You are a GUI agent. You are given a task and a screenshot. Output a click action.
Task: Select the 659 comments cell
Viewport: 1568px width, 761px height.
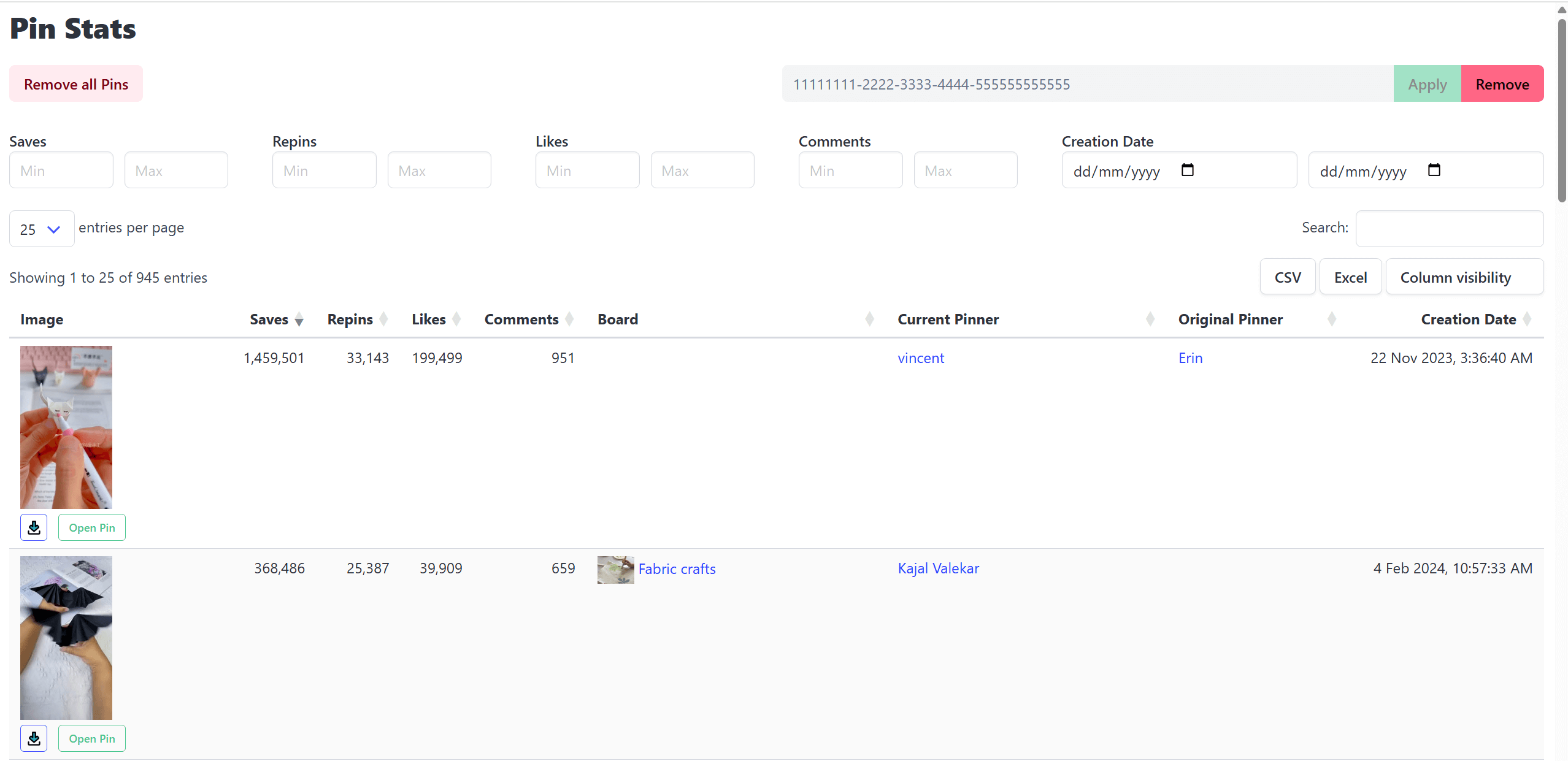coord(563,568)
